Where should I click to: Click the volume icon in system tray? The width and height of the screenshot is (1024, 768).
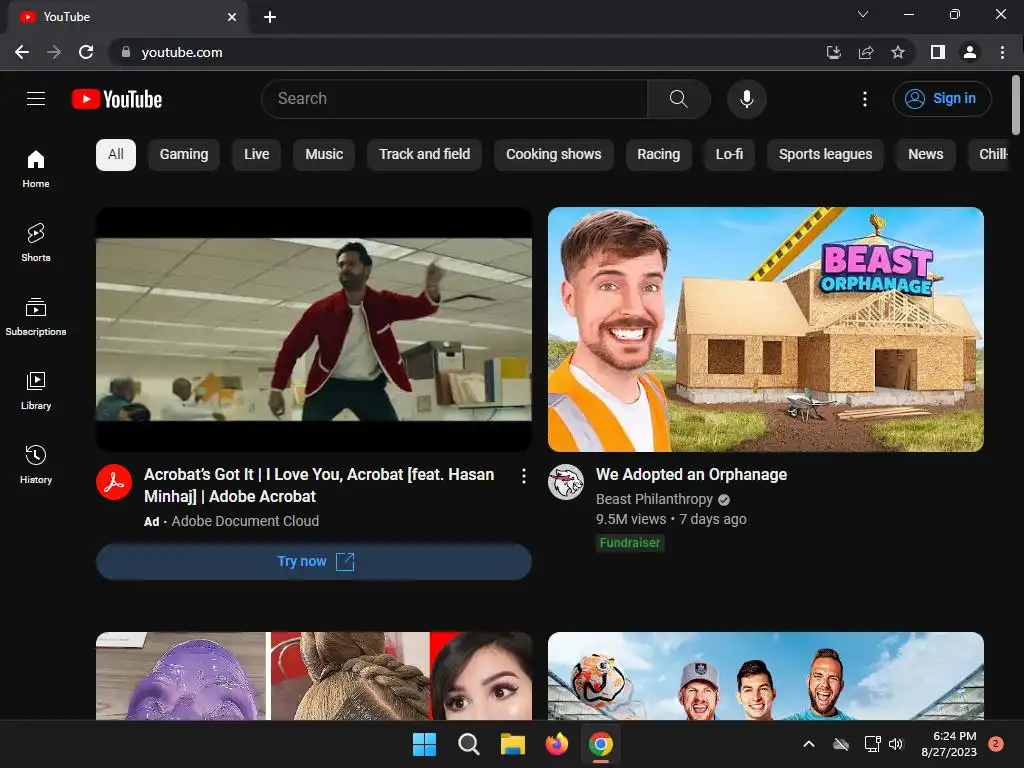tap(896, 744)
